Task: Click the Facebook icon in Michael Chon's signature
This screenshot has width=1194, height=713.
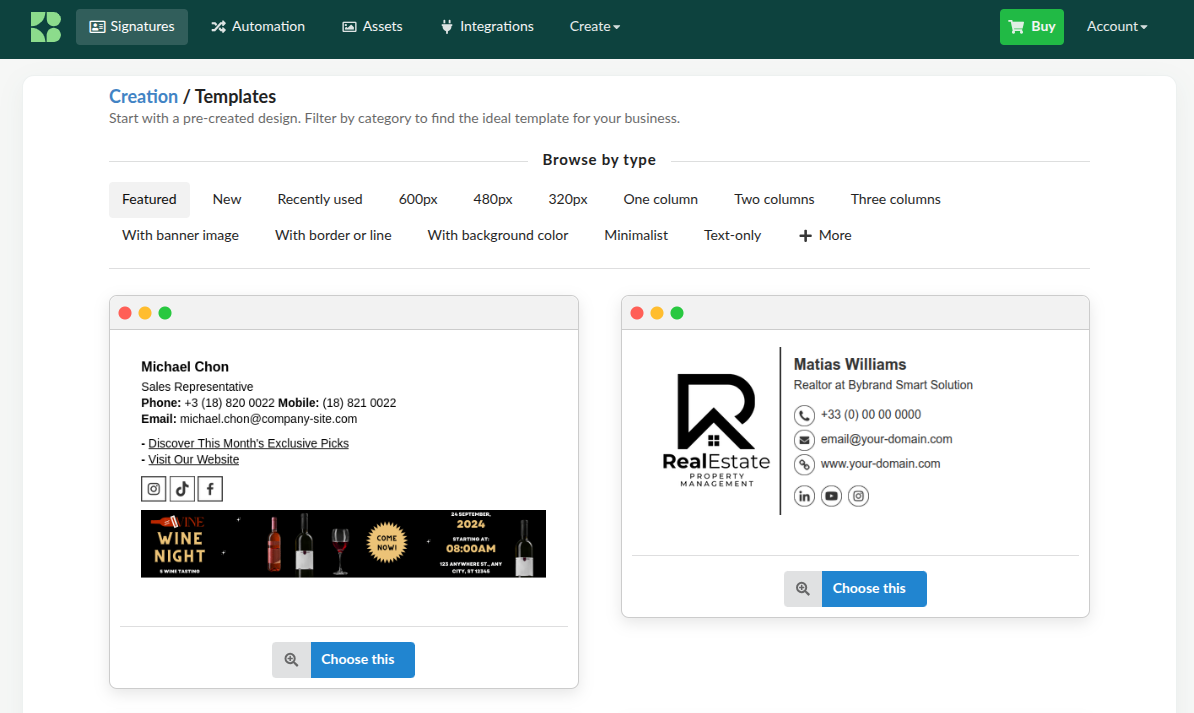Action: [210, 488]
